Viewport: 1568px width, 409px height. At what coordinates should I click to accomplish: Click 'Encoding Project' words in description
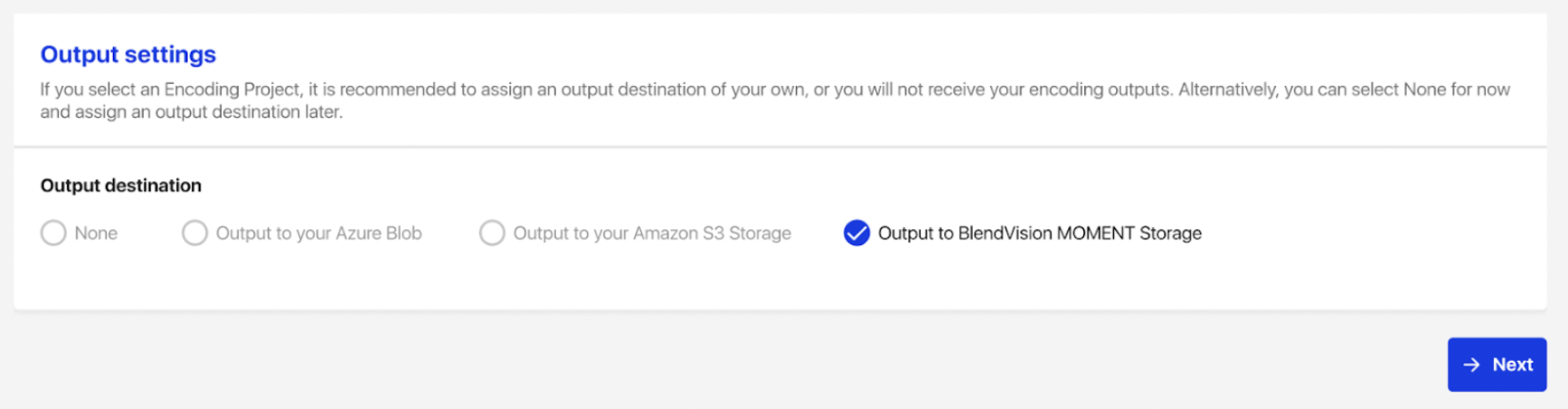[x=232, y=90]
